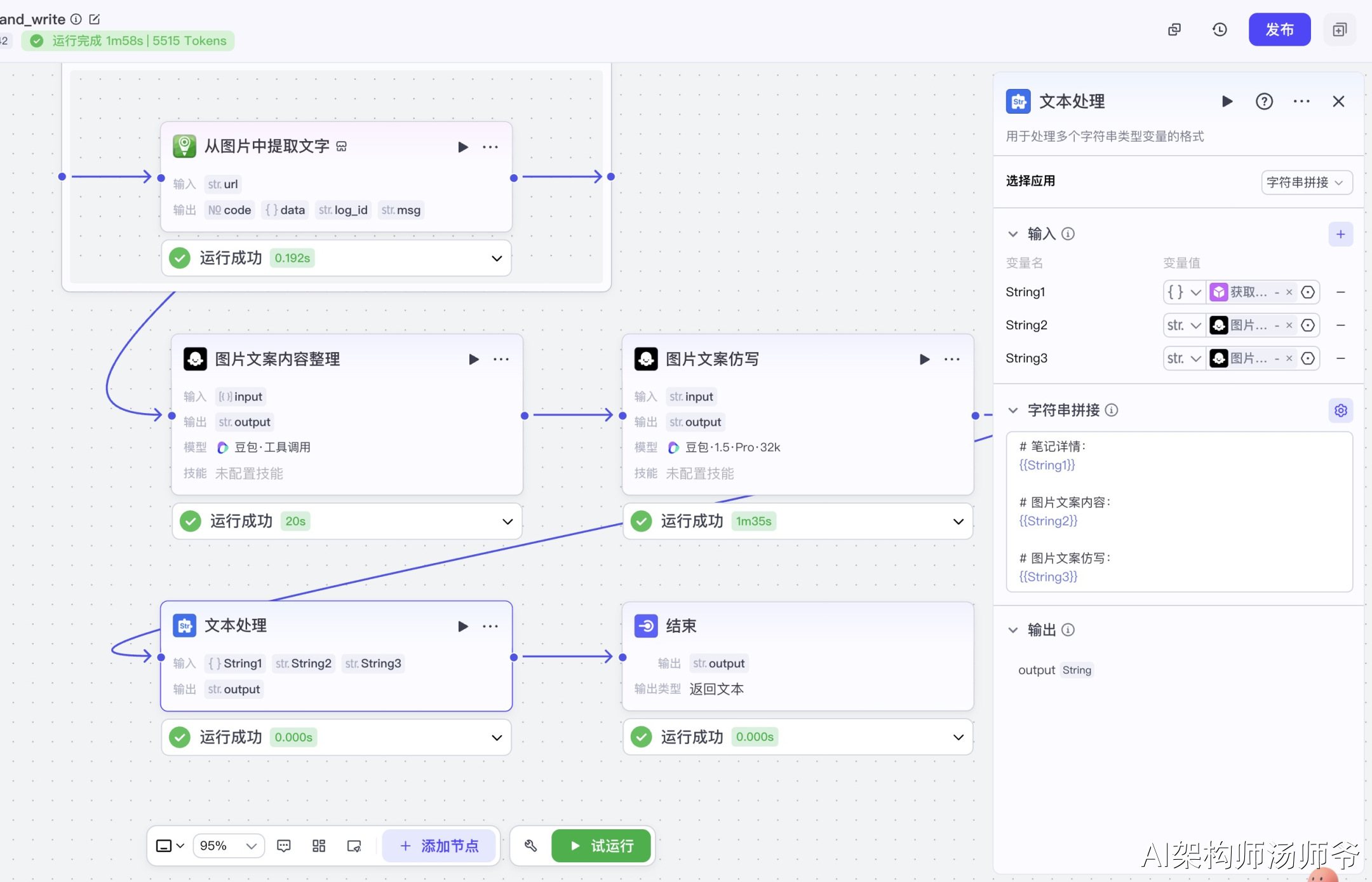Click the comment icon in bottom toolbar
Image resolution: width=1372 pixels, height=882 pixels.
tap(284, 846)
